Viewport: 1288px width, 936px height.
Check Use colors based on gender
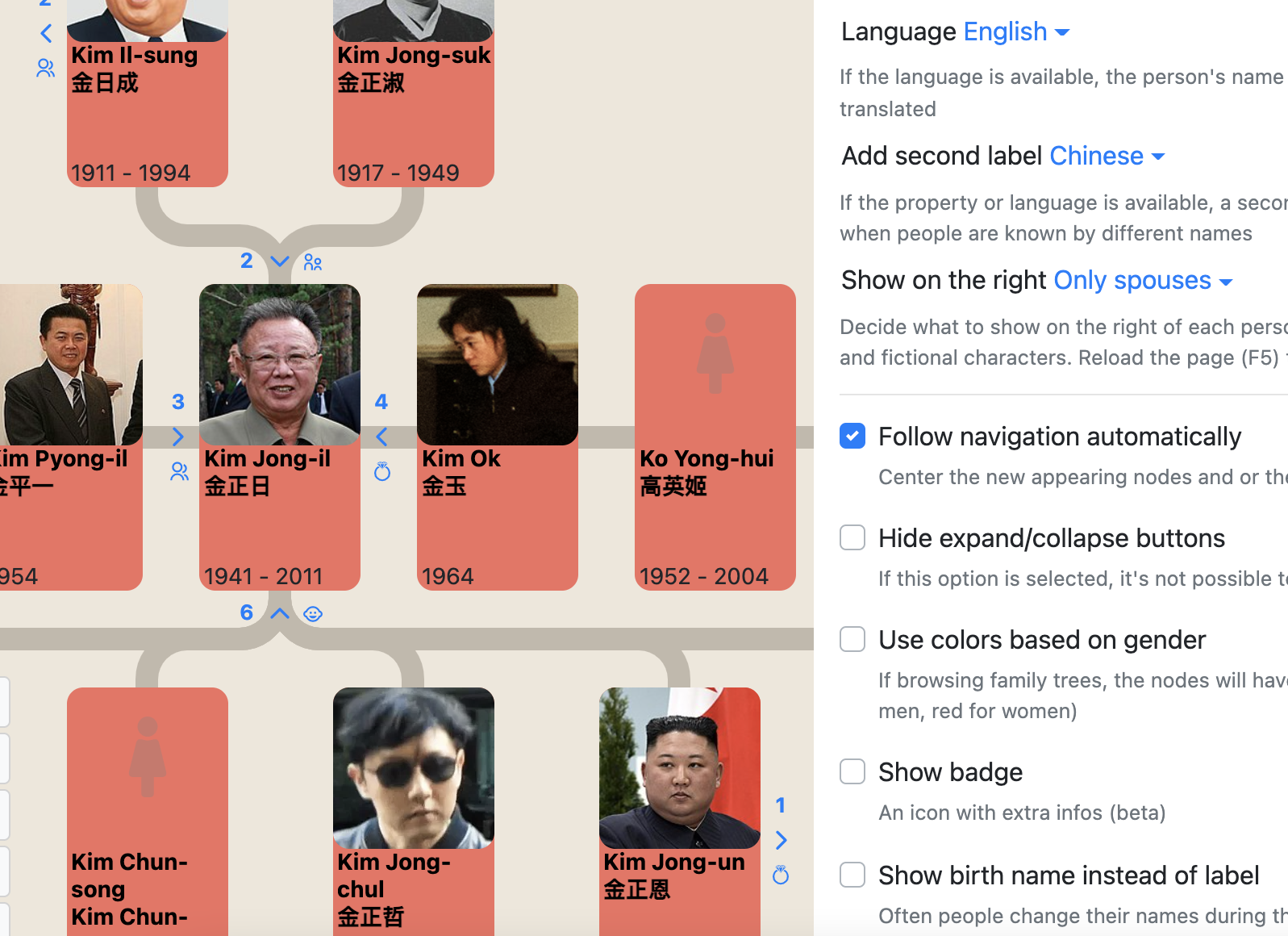coord(852,639)
